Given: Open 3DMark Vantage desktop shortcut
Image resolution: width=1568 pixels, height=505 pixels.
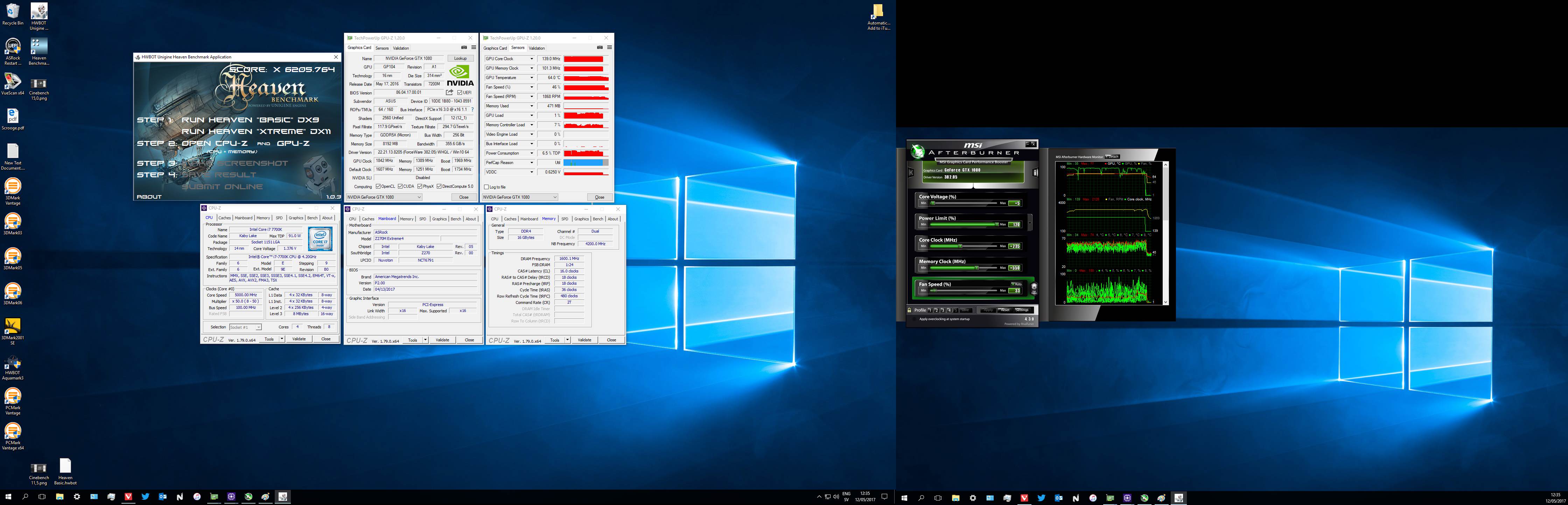Looking at the screenshot, I should click(x=13, y=192).
